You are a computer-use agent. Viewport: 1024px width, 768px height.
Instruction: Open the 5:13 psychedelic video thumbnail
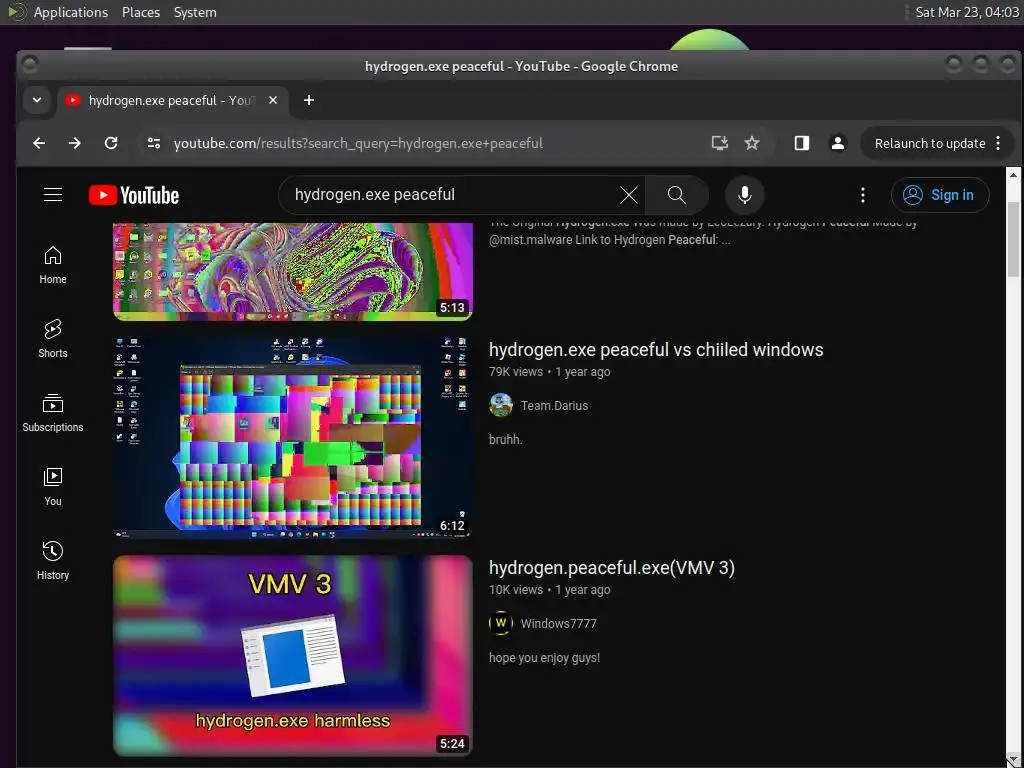pyautogui.click(x=293, y=272)
